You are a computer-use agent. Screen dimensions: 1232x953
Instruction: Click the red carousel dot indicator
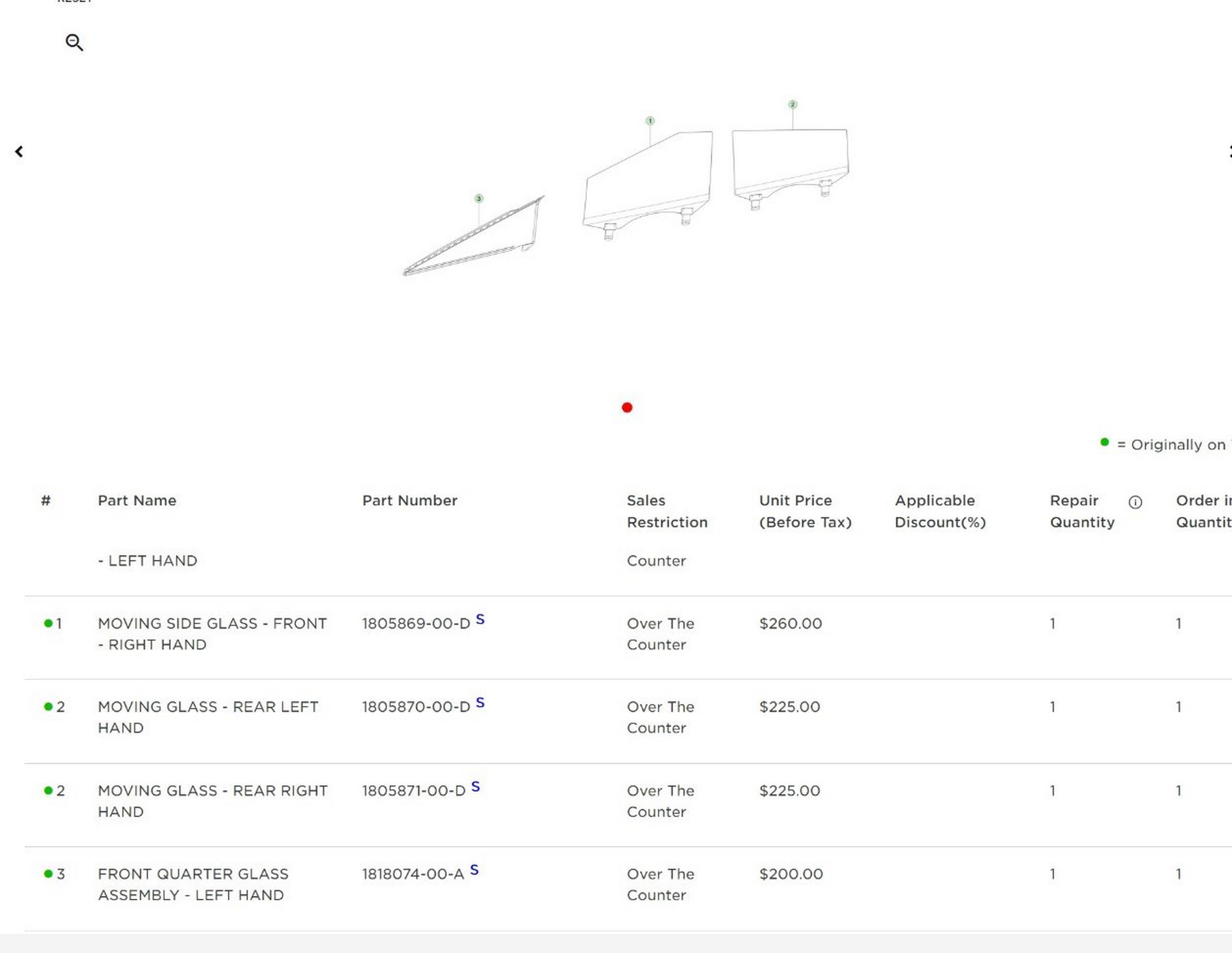627,407
